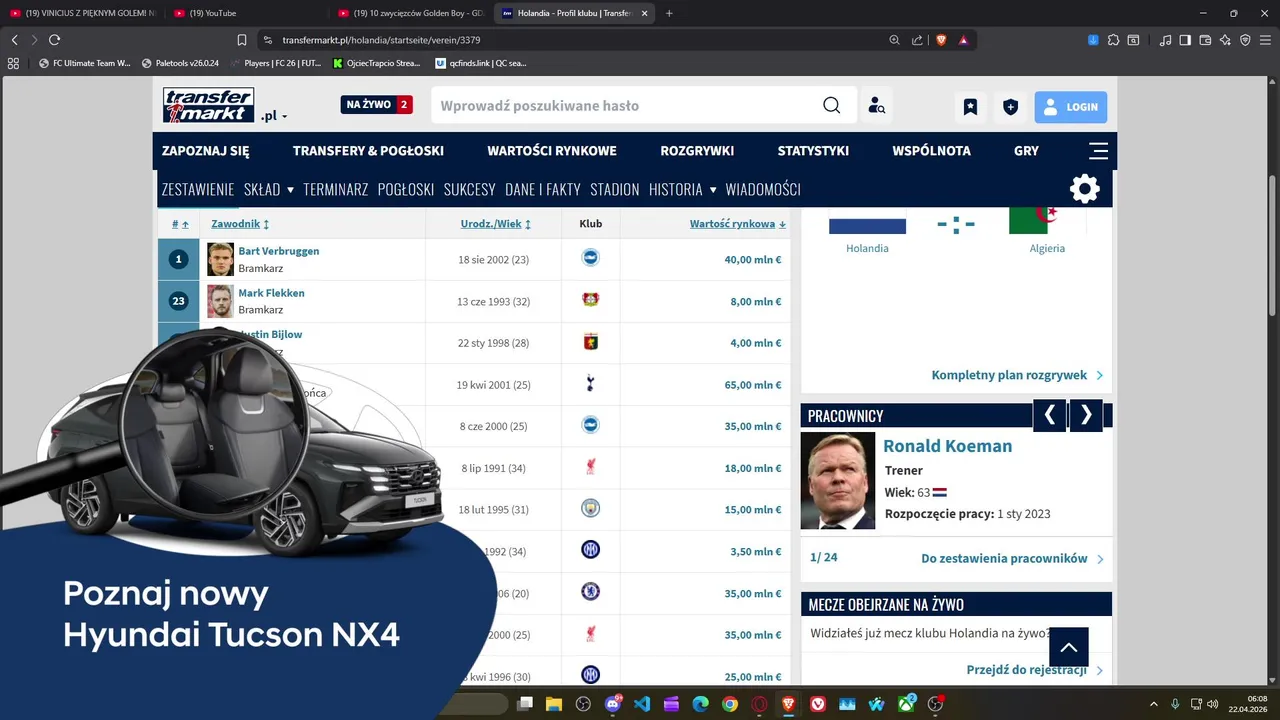This screenshot has width=1280, height=720.
Task: Sort table by # column
Action: tap(180, 224)
